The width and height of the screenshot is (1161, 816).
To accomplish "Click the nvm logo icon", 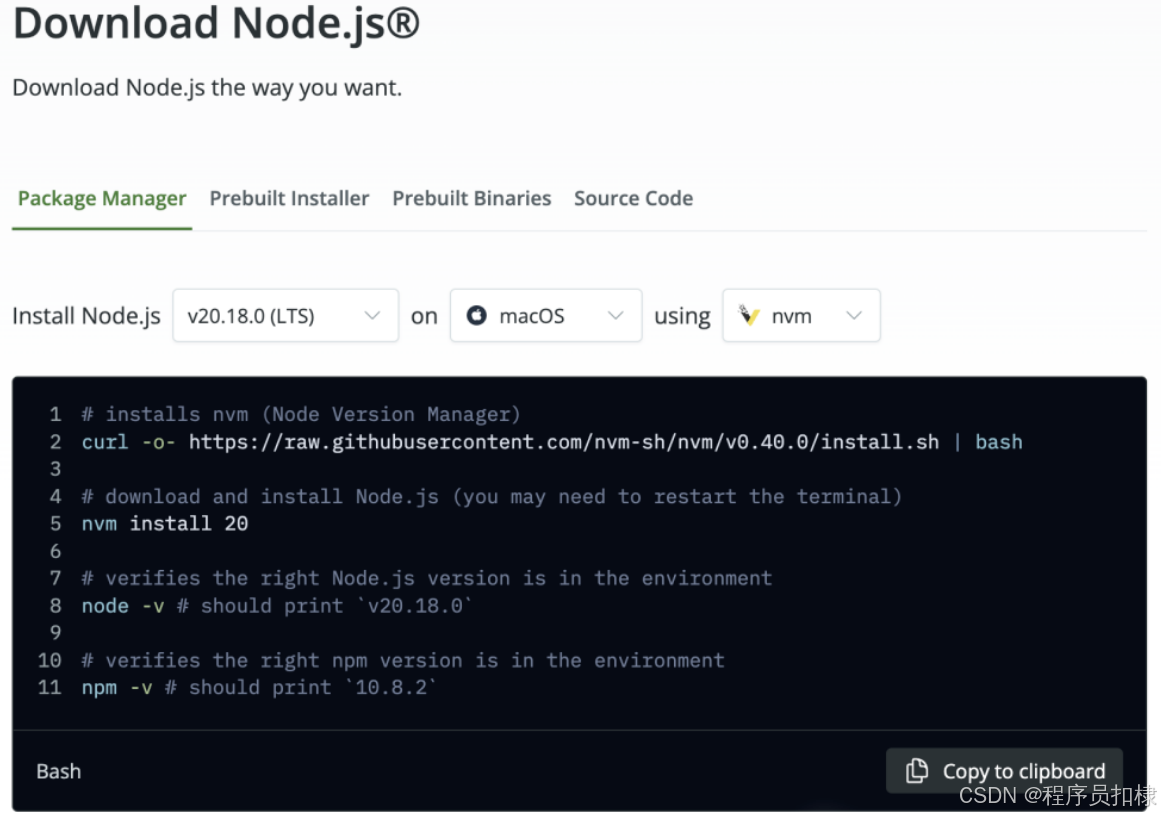I will pos(749,315).
